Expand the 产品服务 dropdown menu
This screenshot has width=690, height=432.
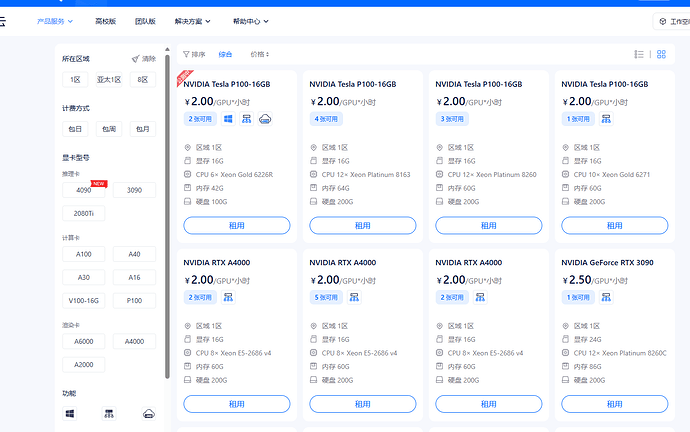pos(55,21)
